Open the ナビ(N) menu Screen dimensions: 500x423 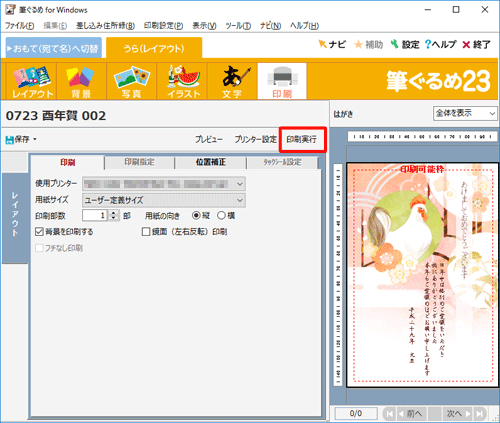coord(270,26)
